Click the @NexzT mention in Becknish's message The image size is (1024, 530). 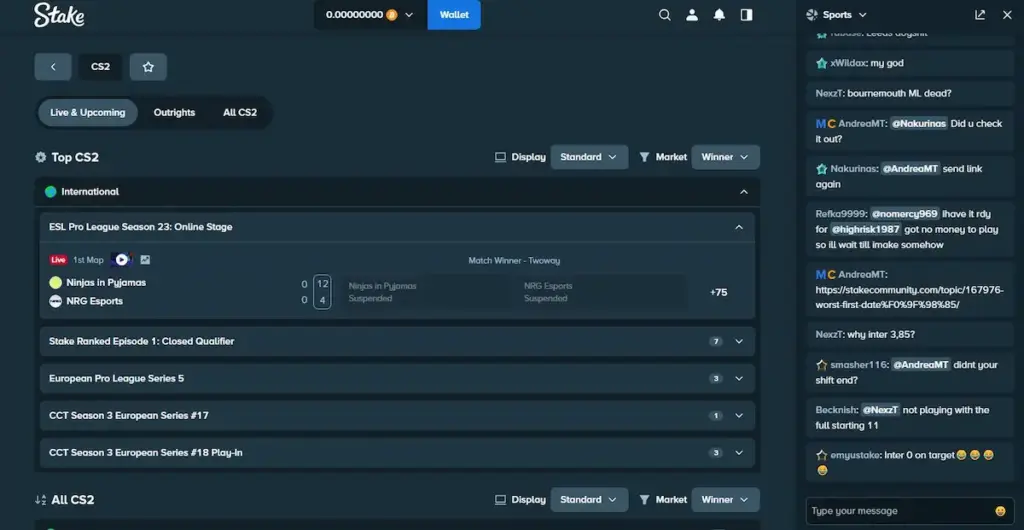point(880,411)
